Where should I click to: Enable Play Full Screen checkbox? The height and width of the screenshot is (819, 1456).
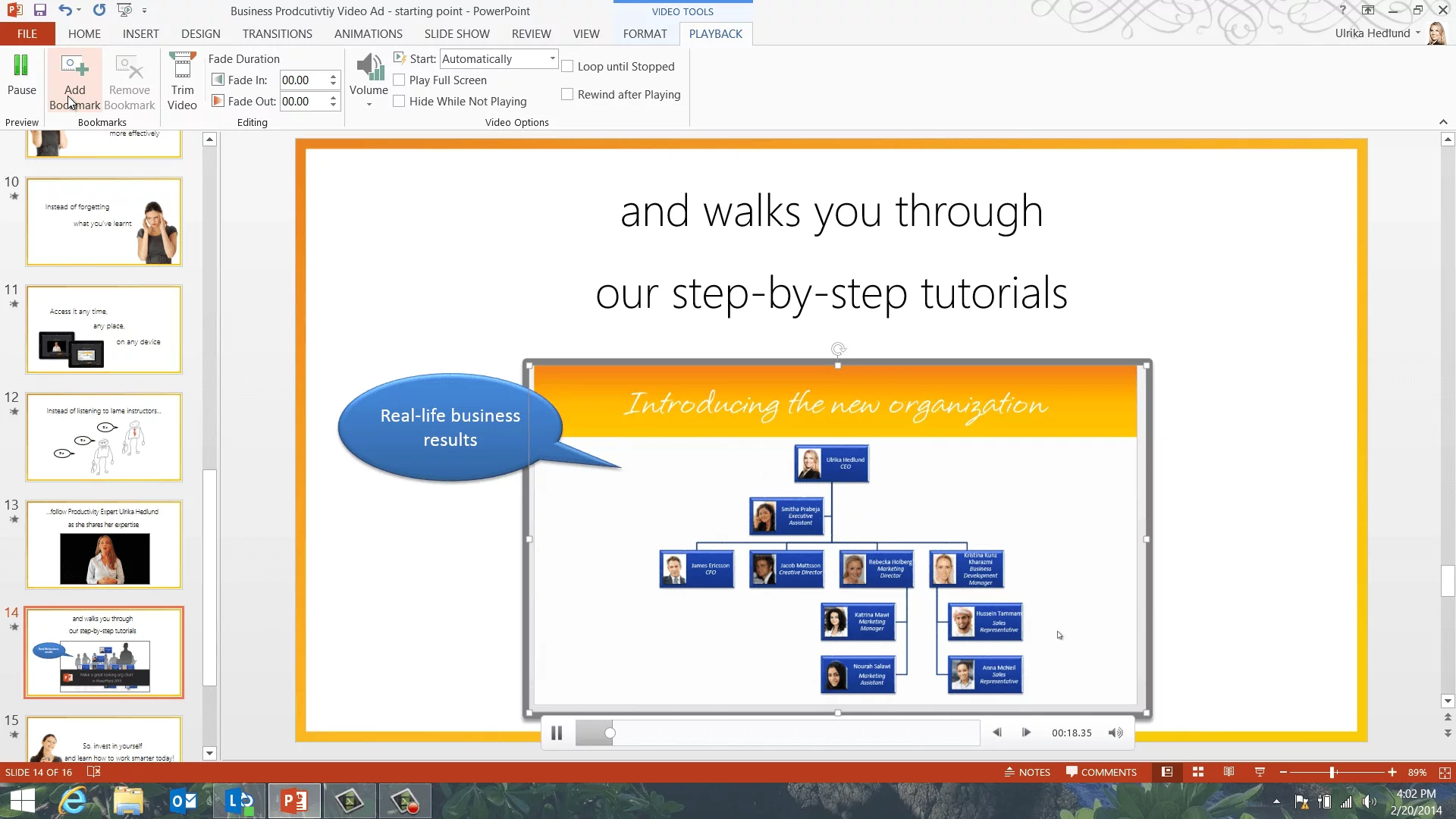click(400, 80)
